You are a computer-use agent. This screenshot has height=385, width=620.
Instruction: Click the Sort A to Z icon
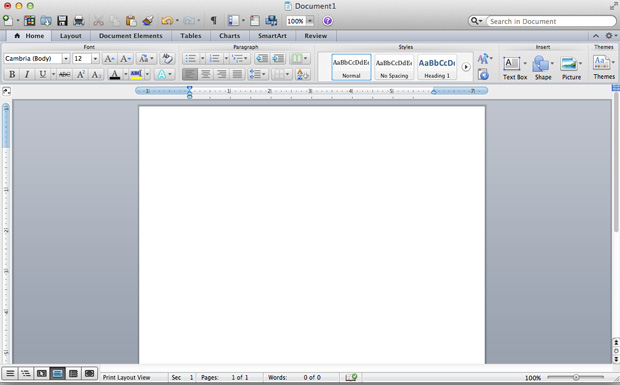302,74
